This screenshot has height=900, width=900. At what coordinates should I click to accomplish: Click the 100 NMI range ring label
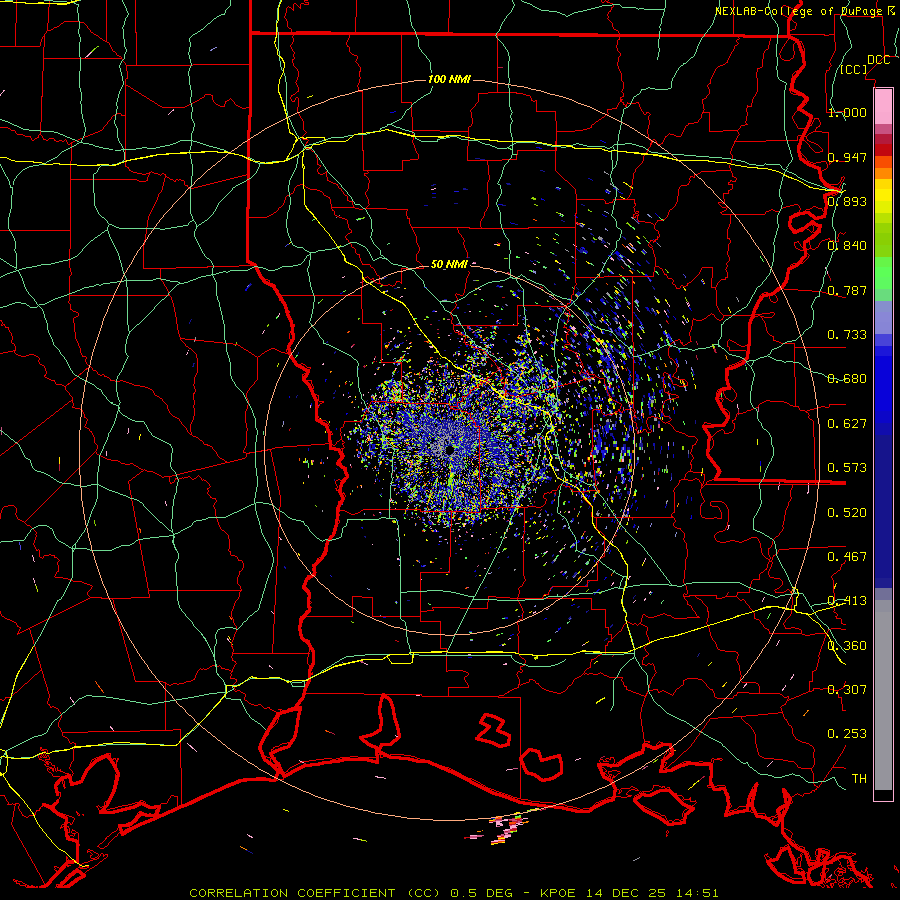click(449, 79)
